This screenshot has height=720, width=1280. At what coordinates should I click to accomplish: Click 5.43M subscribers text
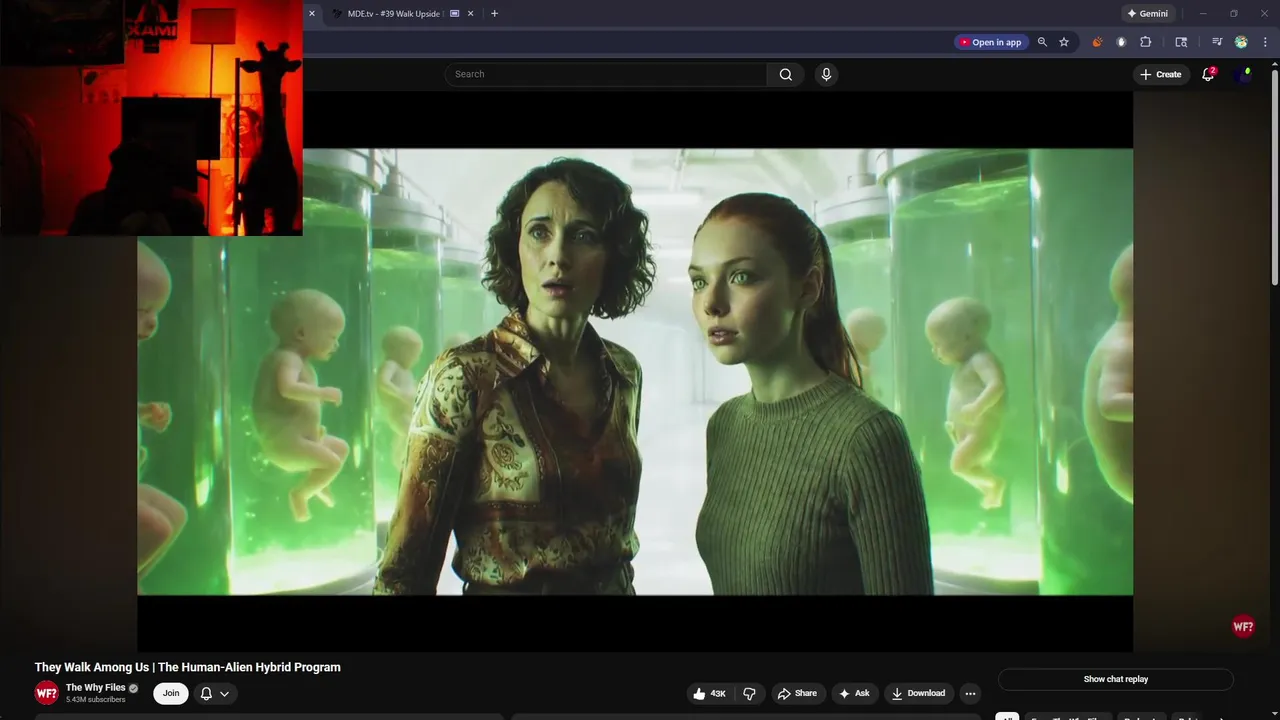point(96,700)
